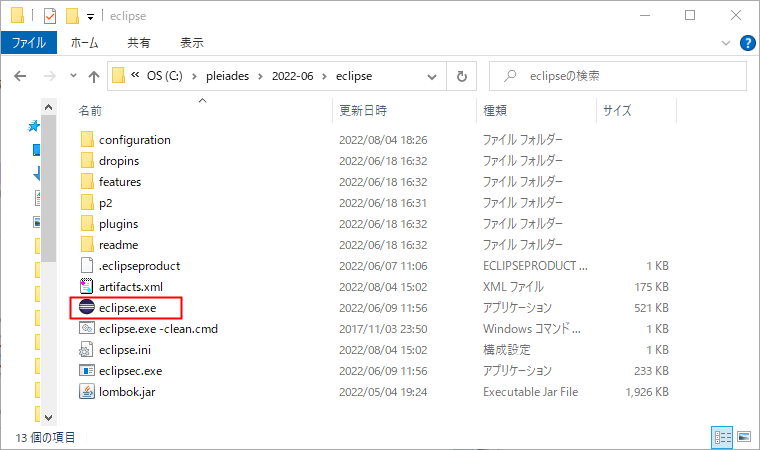
Task: Open the eclipse.exe application icon
Action: pyautogui.click(x=87, y=307)
